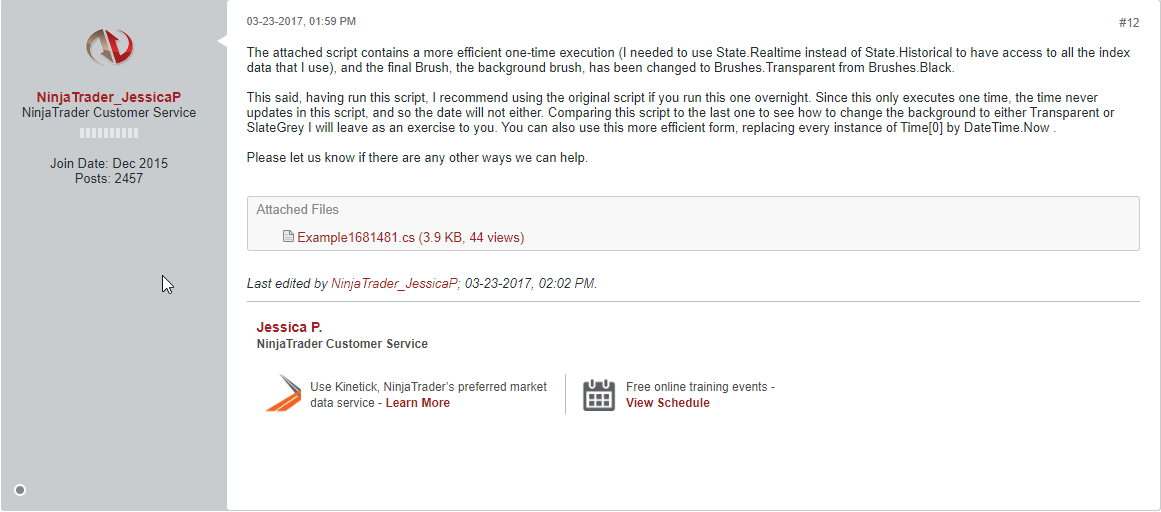Click the reputation bar under the user title
1161x512 pixels.
(109, 132)
